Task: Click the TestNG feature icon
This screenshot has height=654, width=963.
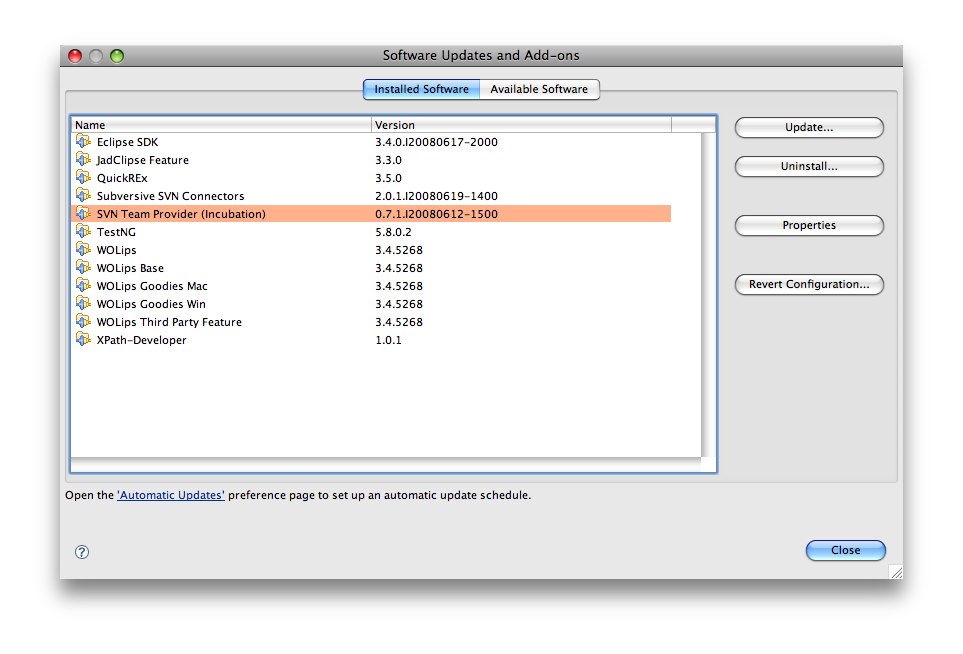Action: [x=83, y=231]
